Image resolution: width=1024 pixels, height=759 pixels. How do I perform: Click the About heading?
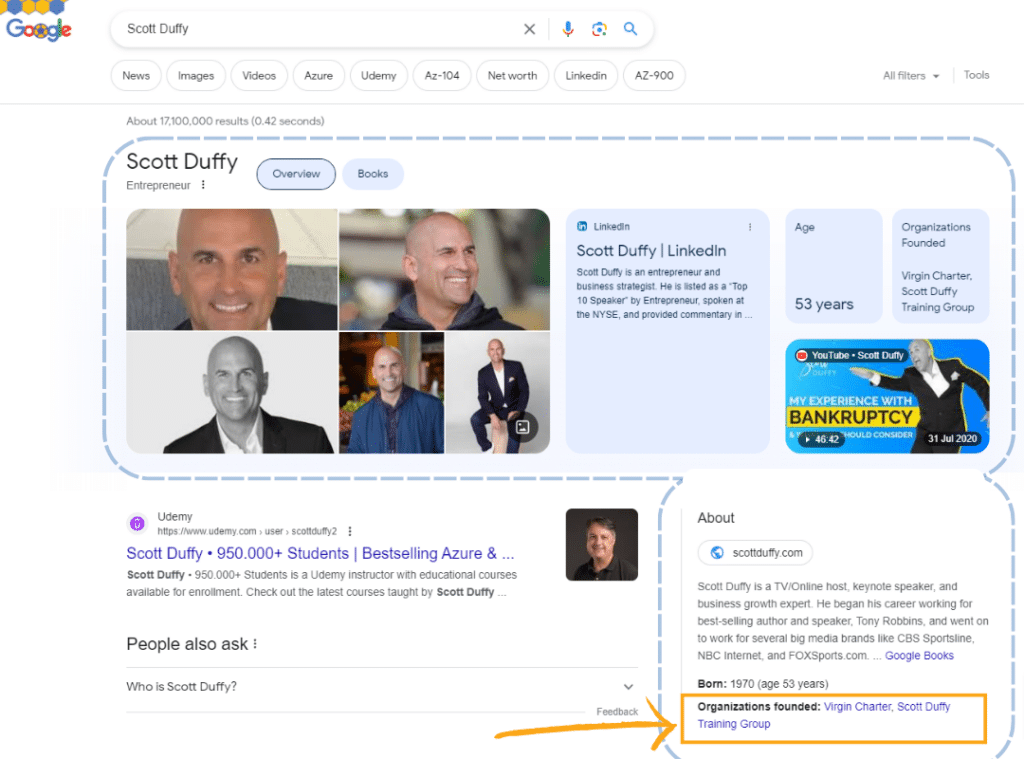716,518
